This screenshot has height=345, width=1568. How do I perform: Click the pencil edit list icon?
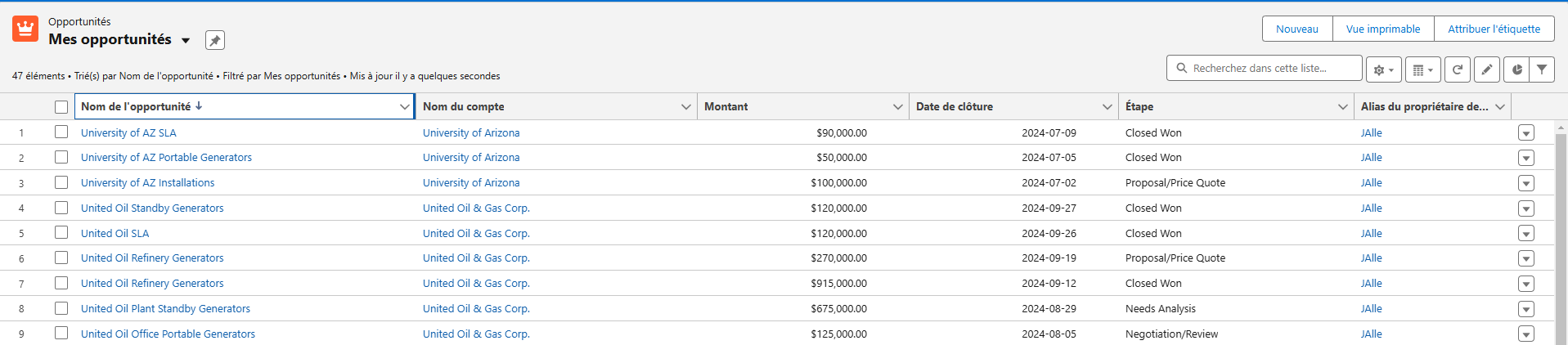[1486, 69]
